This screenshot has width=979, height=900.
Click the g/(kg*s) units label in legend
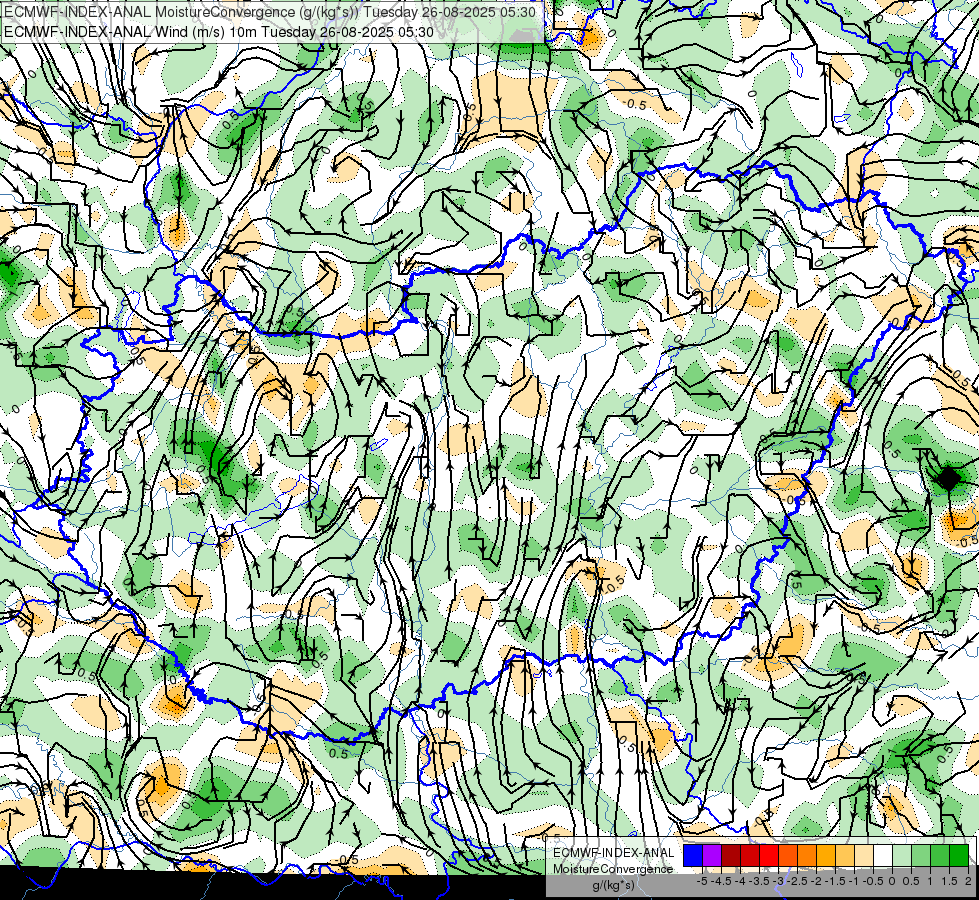coord(614,886)
